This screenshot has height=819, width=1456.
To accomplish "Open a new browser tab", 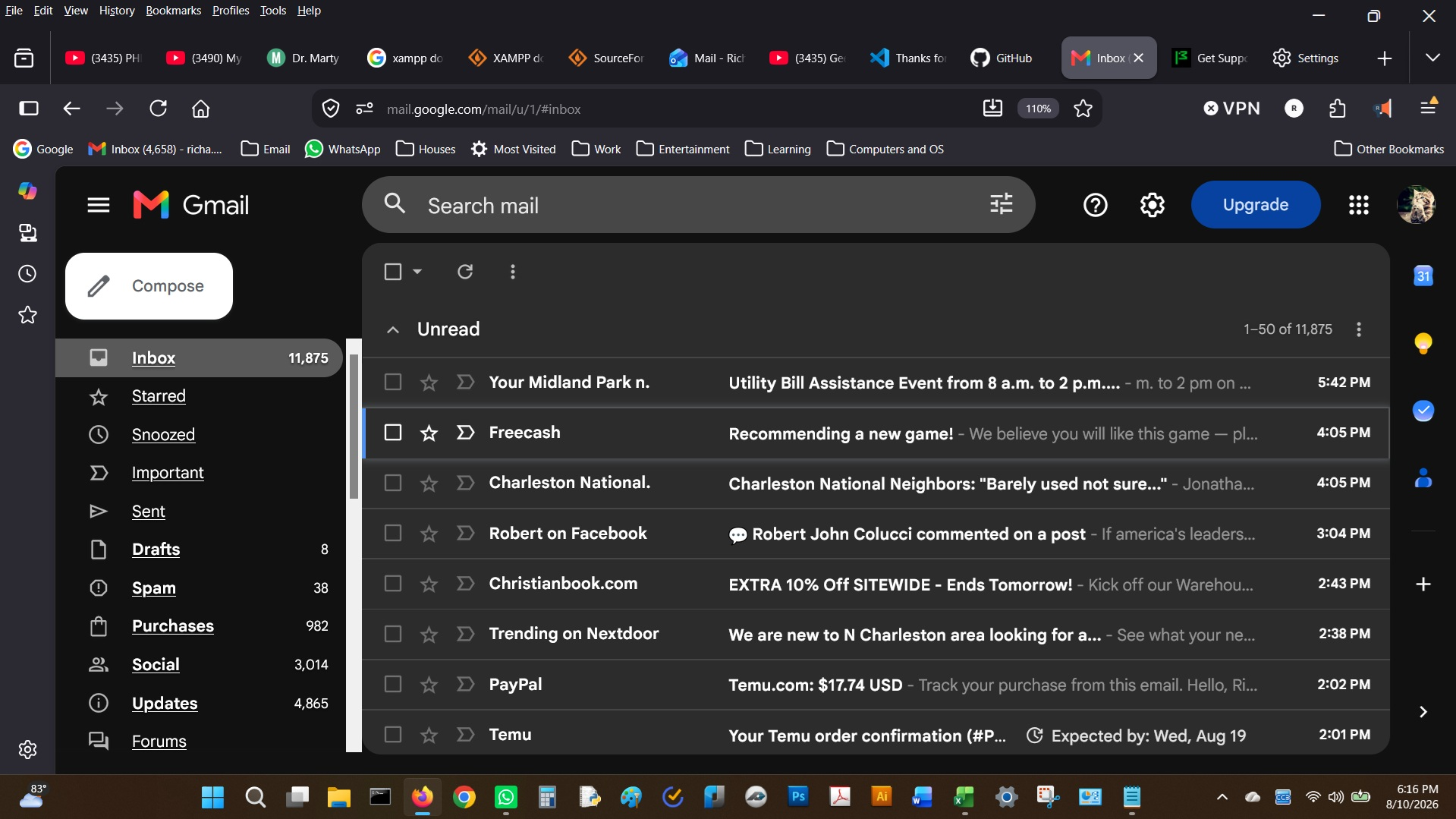I will tap(1384, 58).
